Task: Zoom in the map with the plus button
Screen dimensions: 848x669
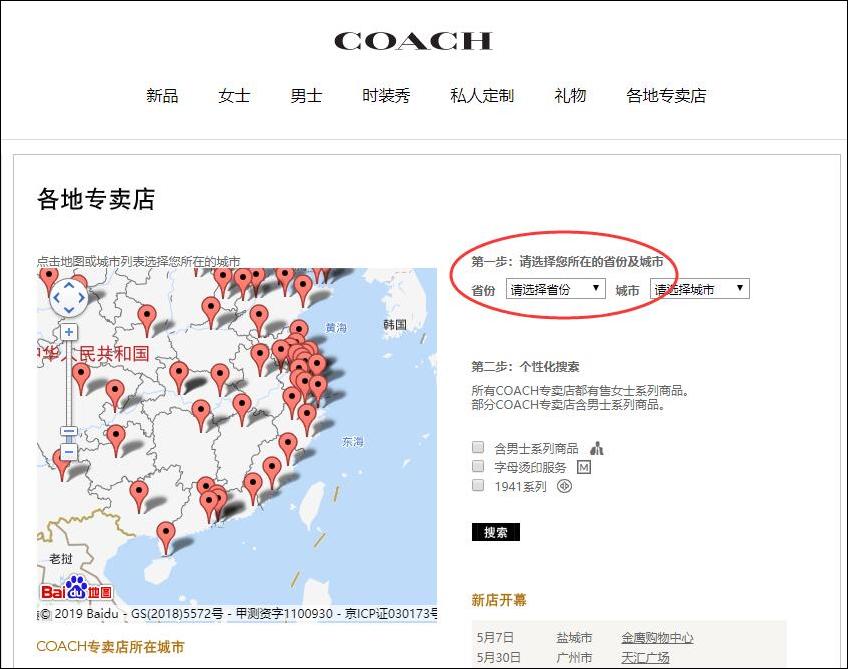Action: tap(69, 332)
